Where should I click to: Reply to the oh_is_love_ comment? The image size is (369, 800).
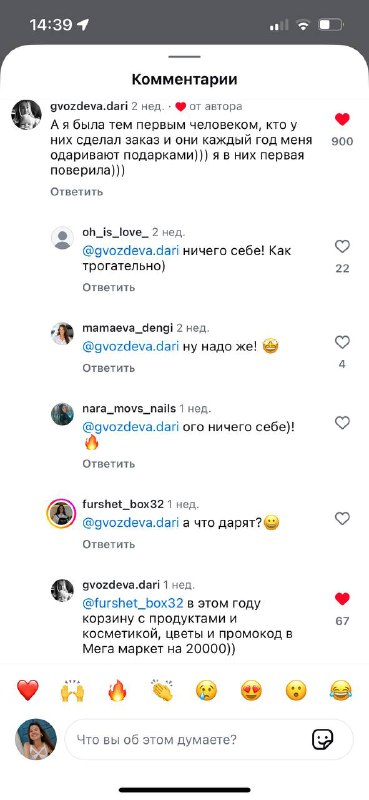tap(109, 287)
